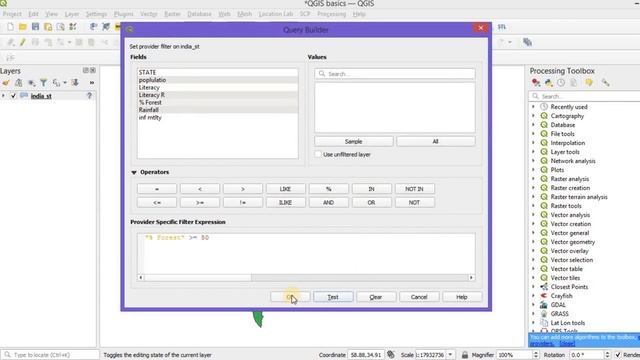Viewport: 640px width, 360px height.
Task: Click Filter Legend funnel icon in Layers
Action: pyautogui.click(x=43, y=83)
